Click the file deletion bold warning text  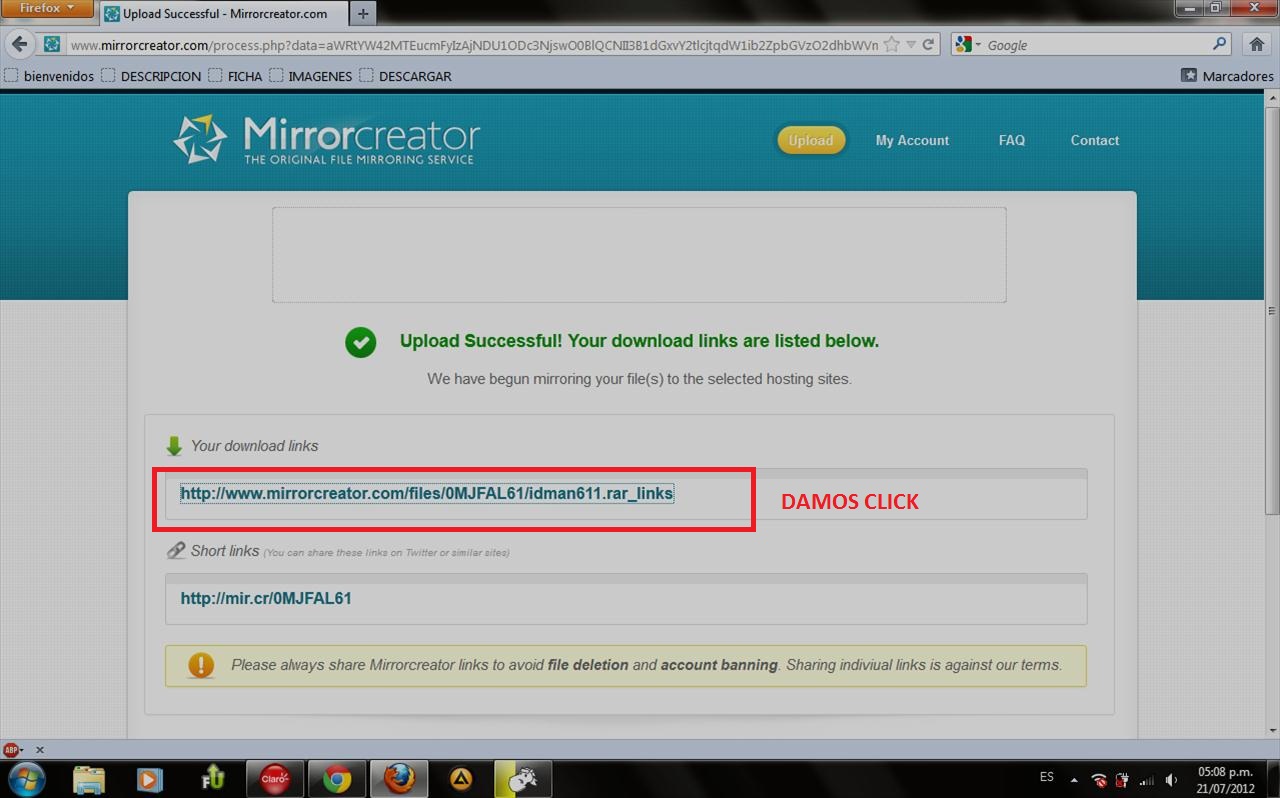point(588,664)
